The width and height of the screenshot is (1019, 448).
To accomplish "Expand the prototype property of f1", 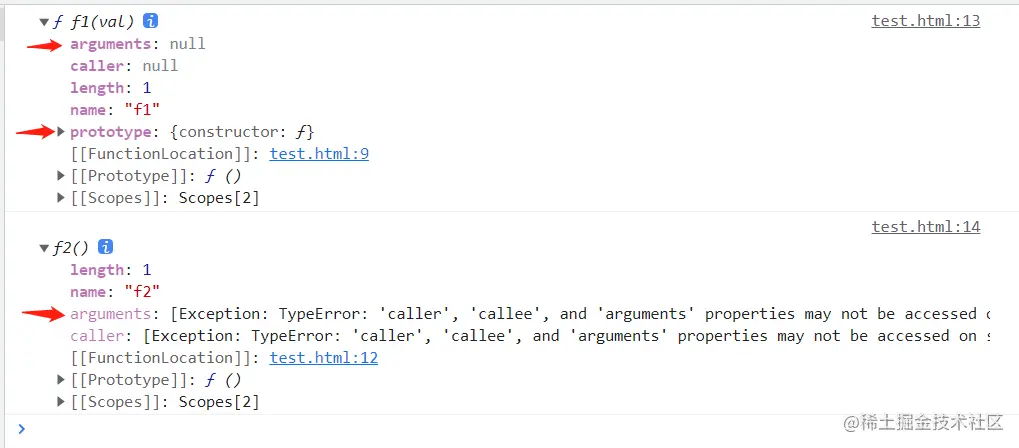I will coord(62,132).
